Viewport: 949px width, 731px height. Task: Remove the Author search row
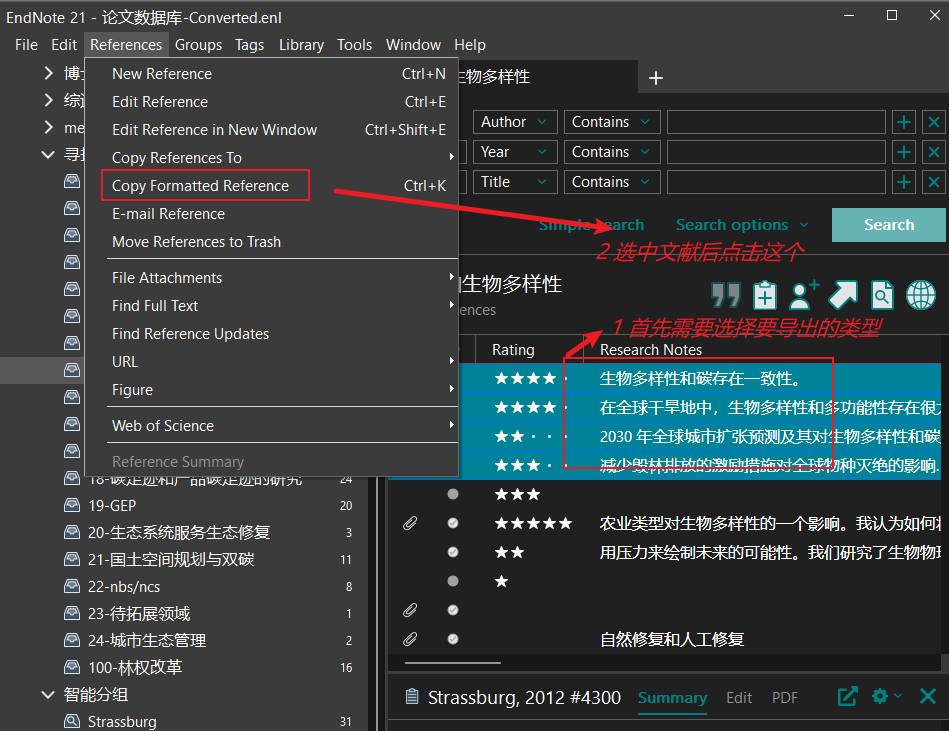click(x=934, y=122)
